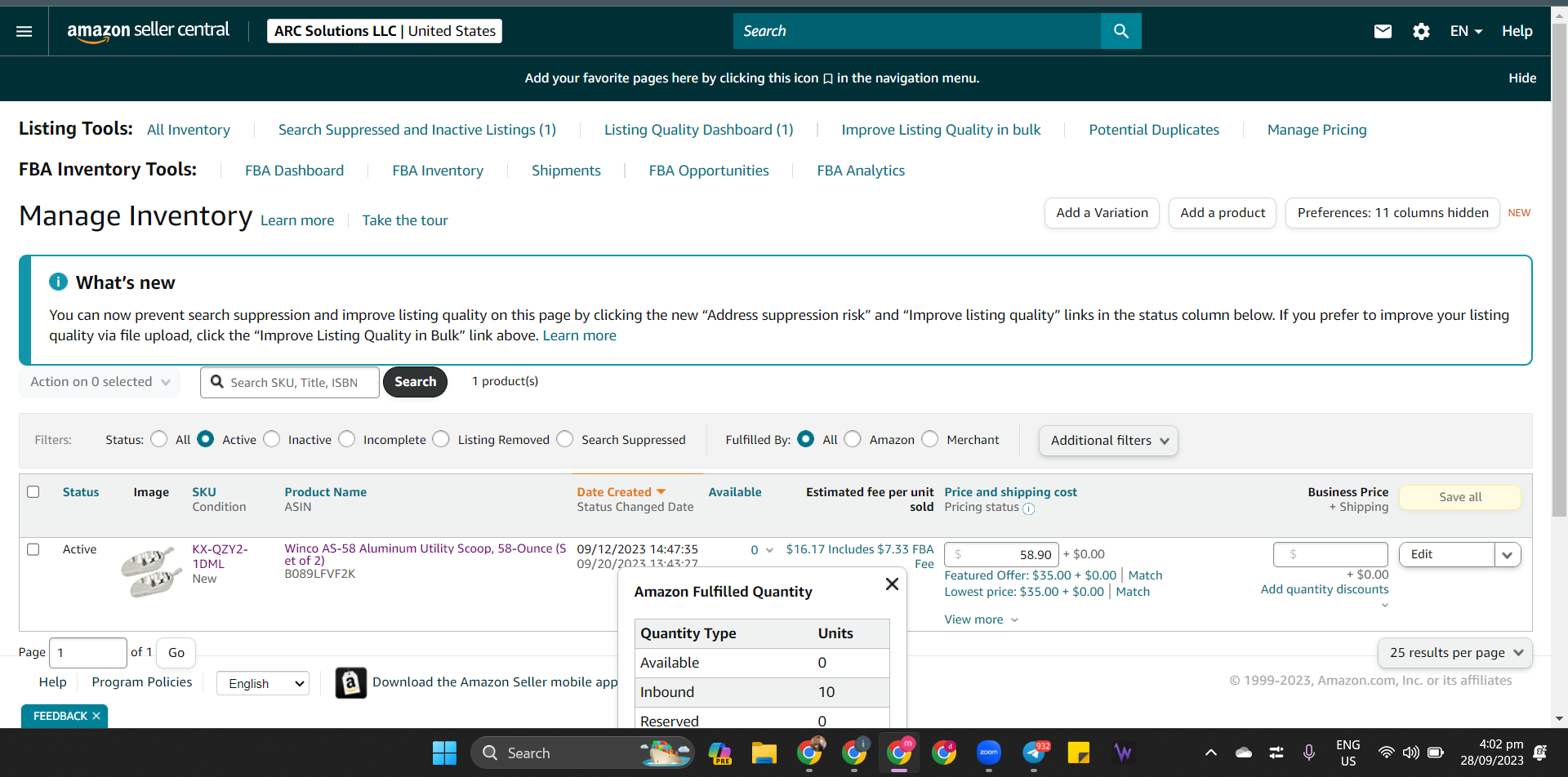Open the 25 results per page dropdown
This screenshot has width=1568, height=777.
coord(1455,653)
